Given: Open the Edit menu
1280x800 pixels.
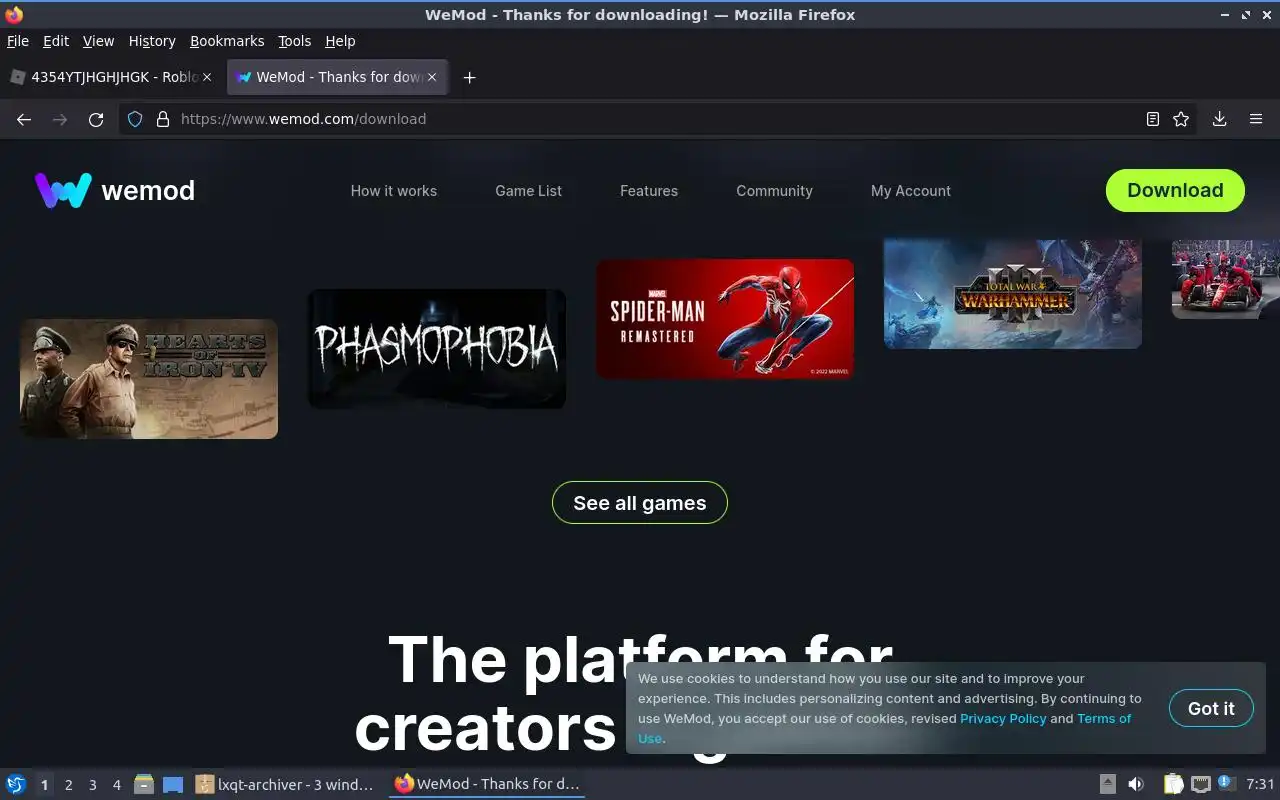Looking at the screenshot, I should [56, 41].
